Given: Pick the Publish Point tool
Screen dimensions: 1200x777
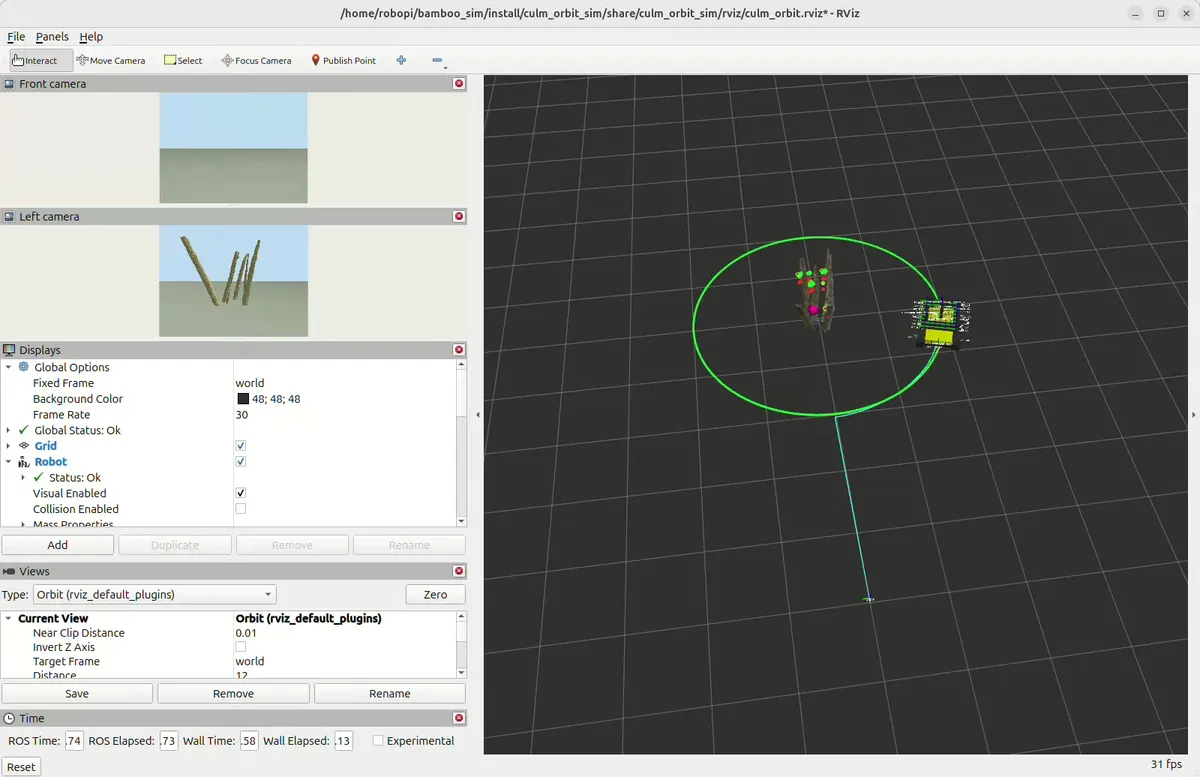Looking at the screenshot, I should (x=344, y=60).
